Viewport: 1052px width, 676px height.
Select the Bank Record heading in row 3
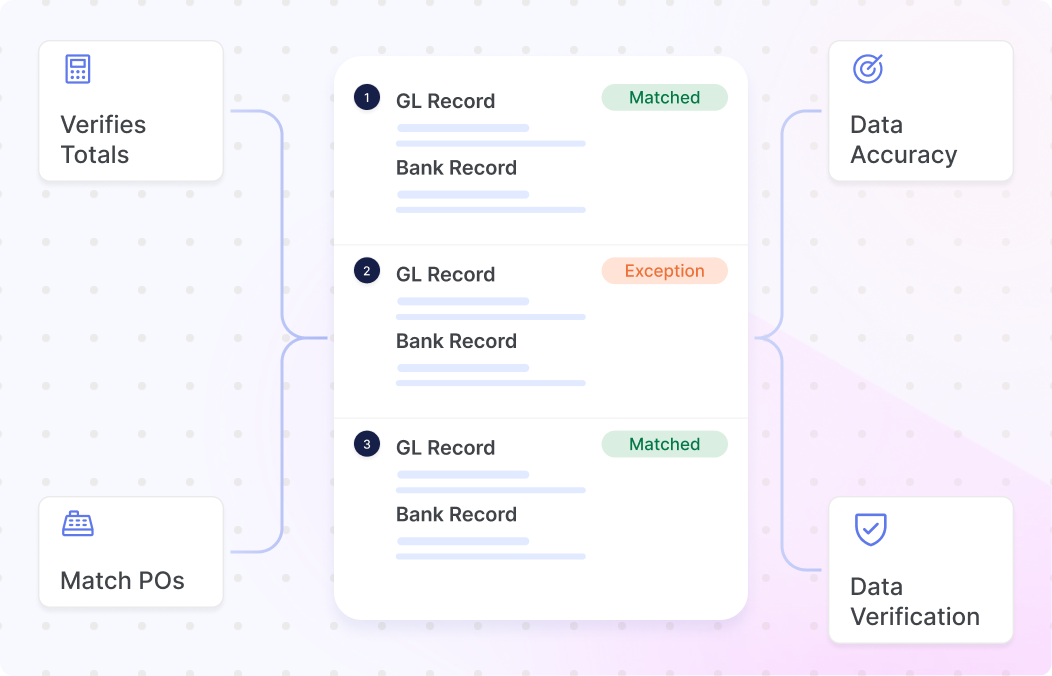[456, 514]
